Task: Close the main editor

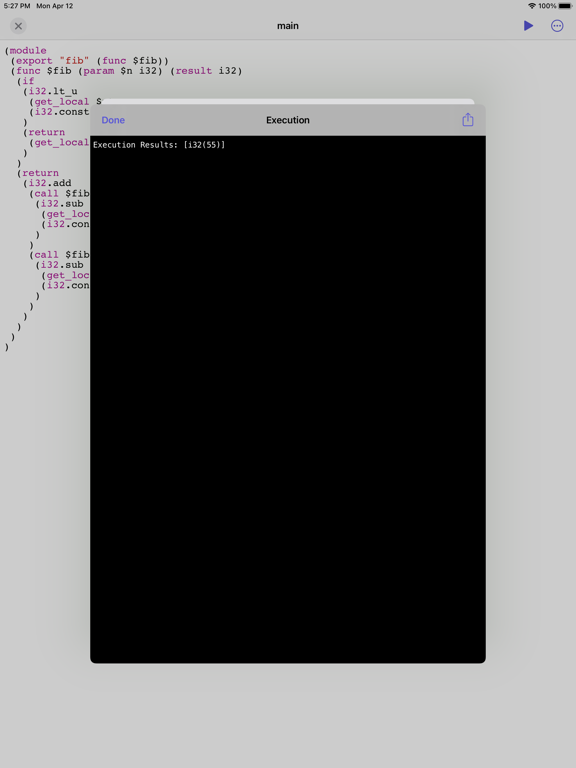Action: [x=18, y=26]
